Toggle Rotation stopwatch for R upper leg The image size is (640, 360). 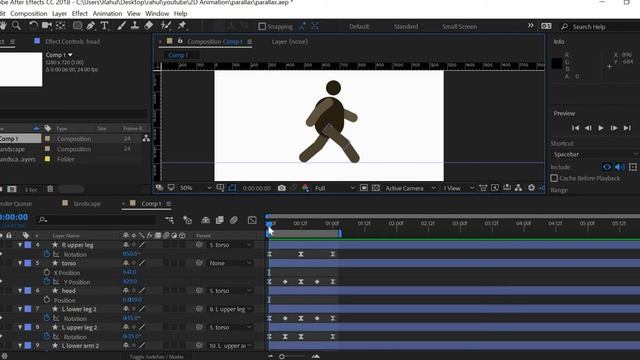[47, 254]
